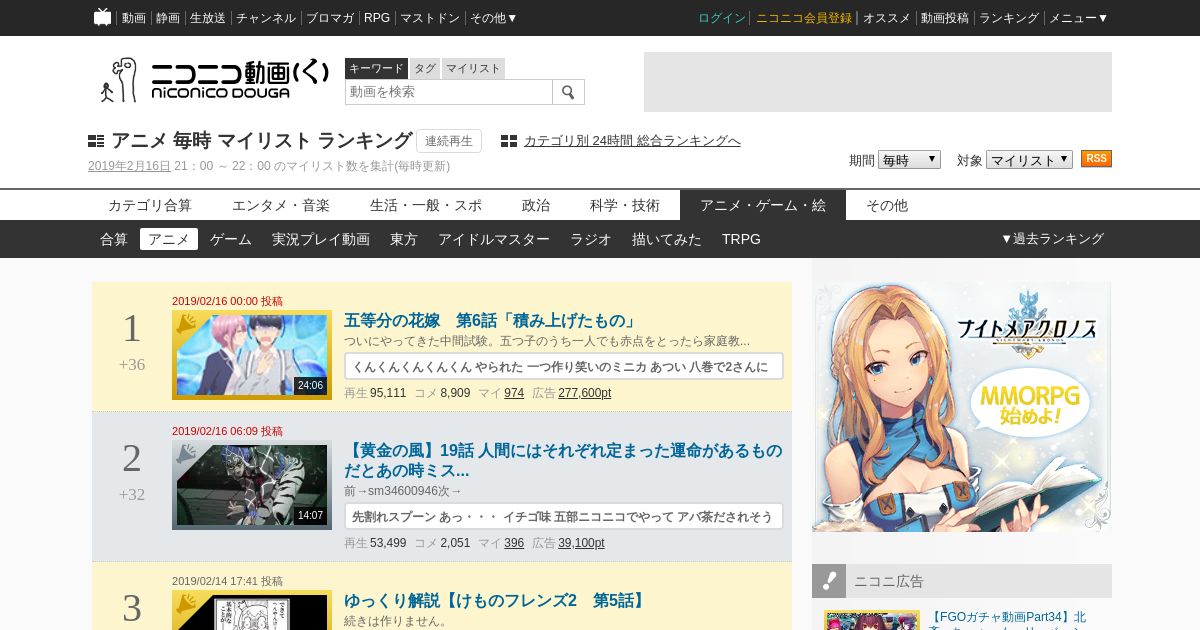The width and height of the screenshot is (1200, 630).
Task: Choose the ゲーム subcategory
Action: coord(231,239)
